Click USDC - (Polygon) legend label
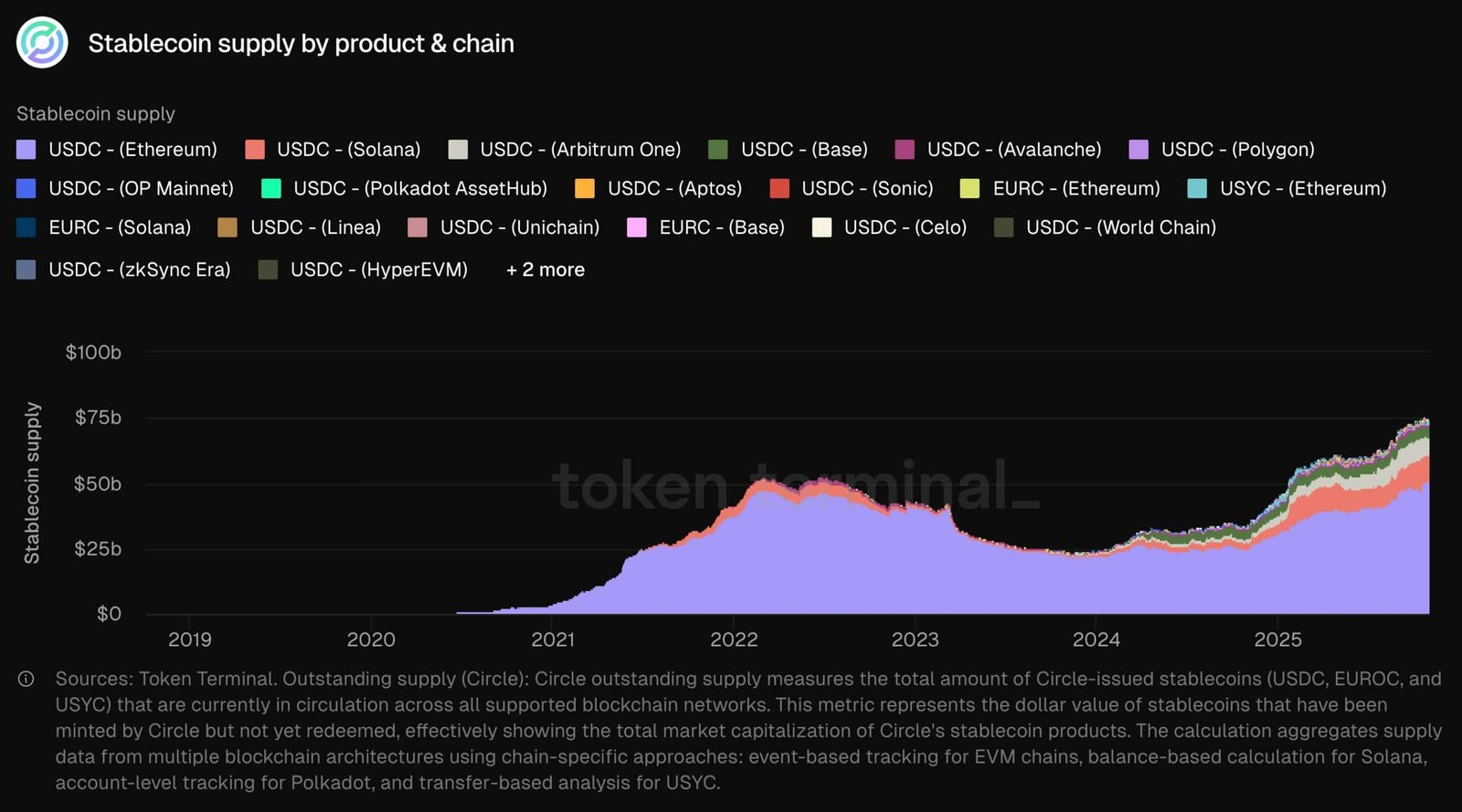The width and height of the screenshot is (1462, 812). [x=1237, y=149]
